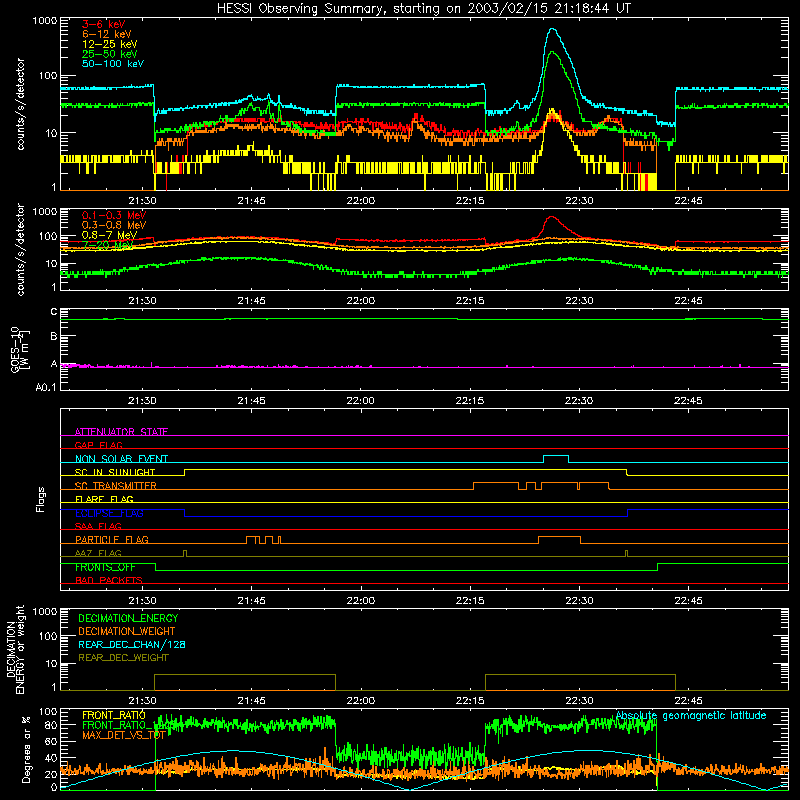Click the BAD_PACKETS flag label

[109, 580]
